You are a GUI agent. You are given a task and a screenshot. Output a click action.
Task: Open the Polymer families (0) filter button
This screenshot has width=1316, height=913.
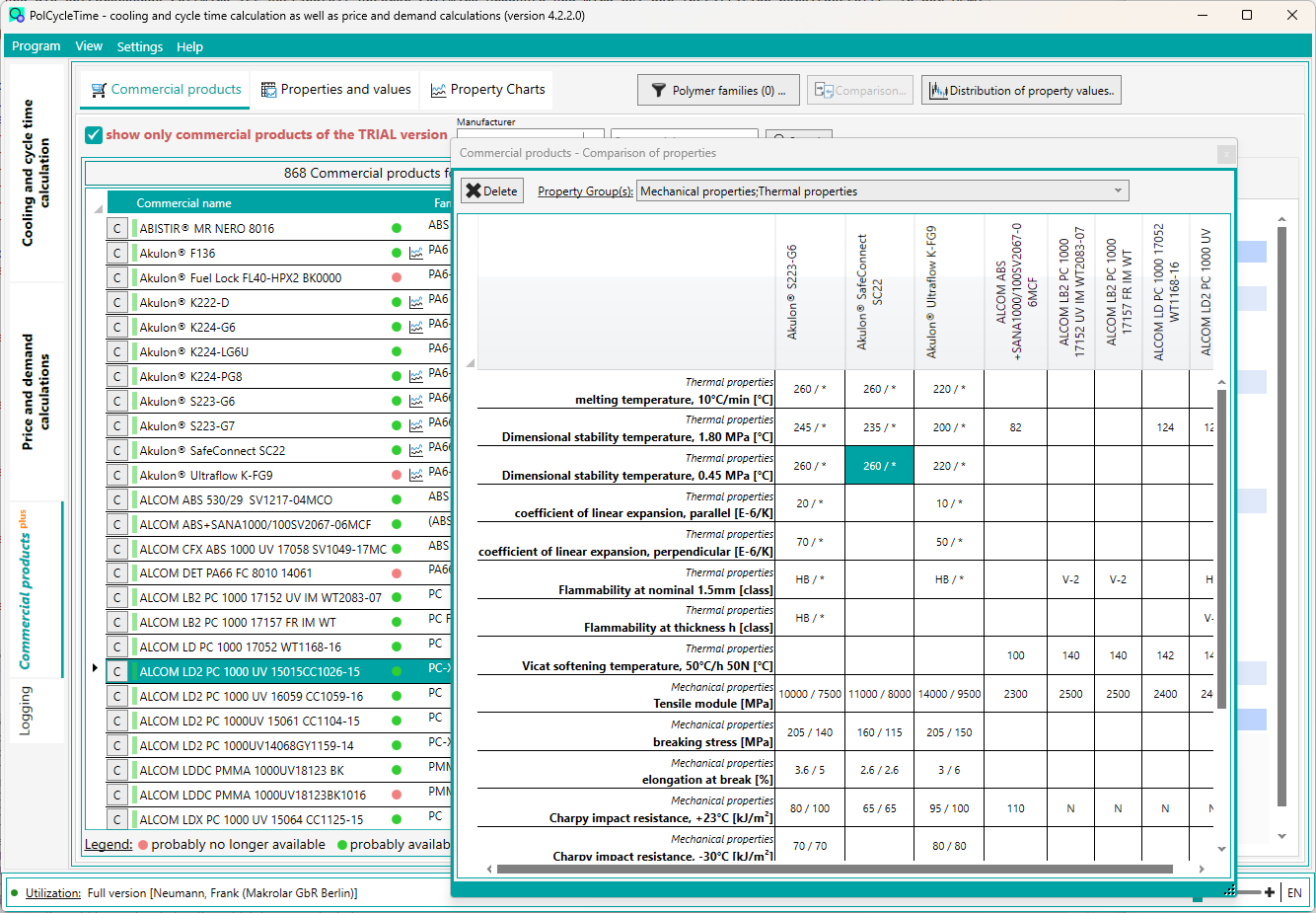718,91
